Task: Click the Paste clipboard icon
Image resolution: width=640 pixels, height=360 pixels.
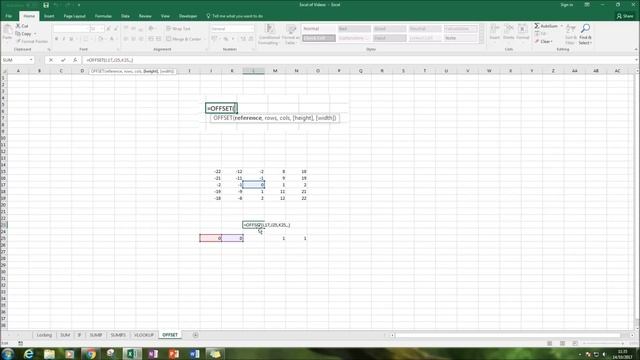Action: [x=7, y=30]
